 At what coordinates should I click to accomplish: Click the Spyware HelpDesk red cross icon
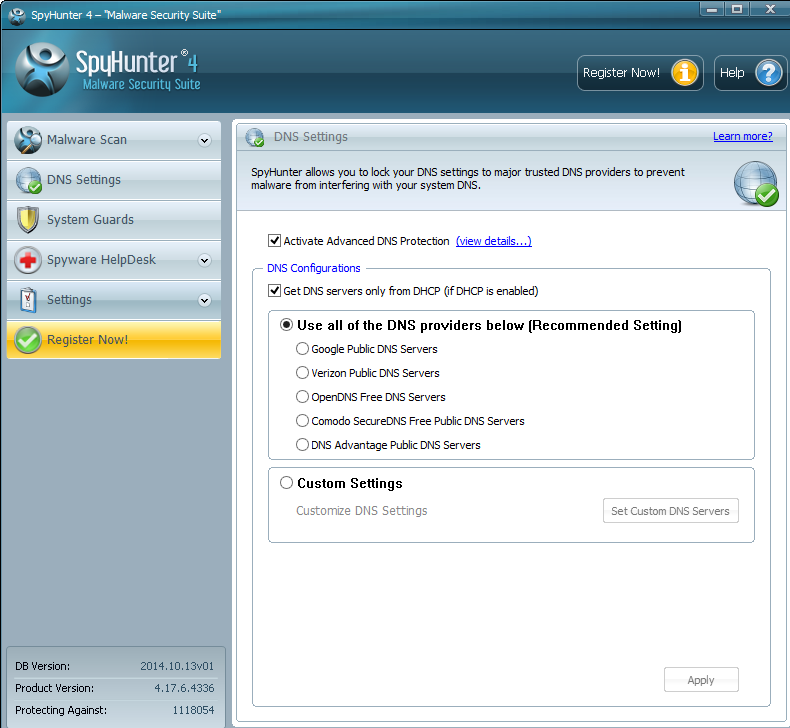click(28, 260)
